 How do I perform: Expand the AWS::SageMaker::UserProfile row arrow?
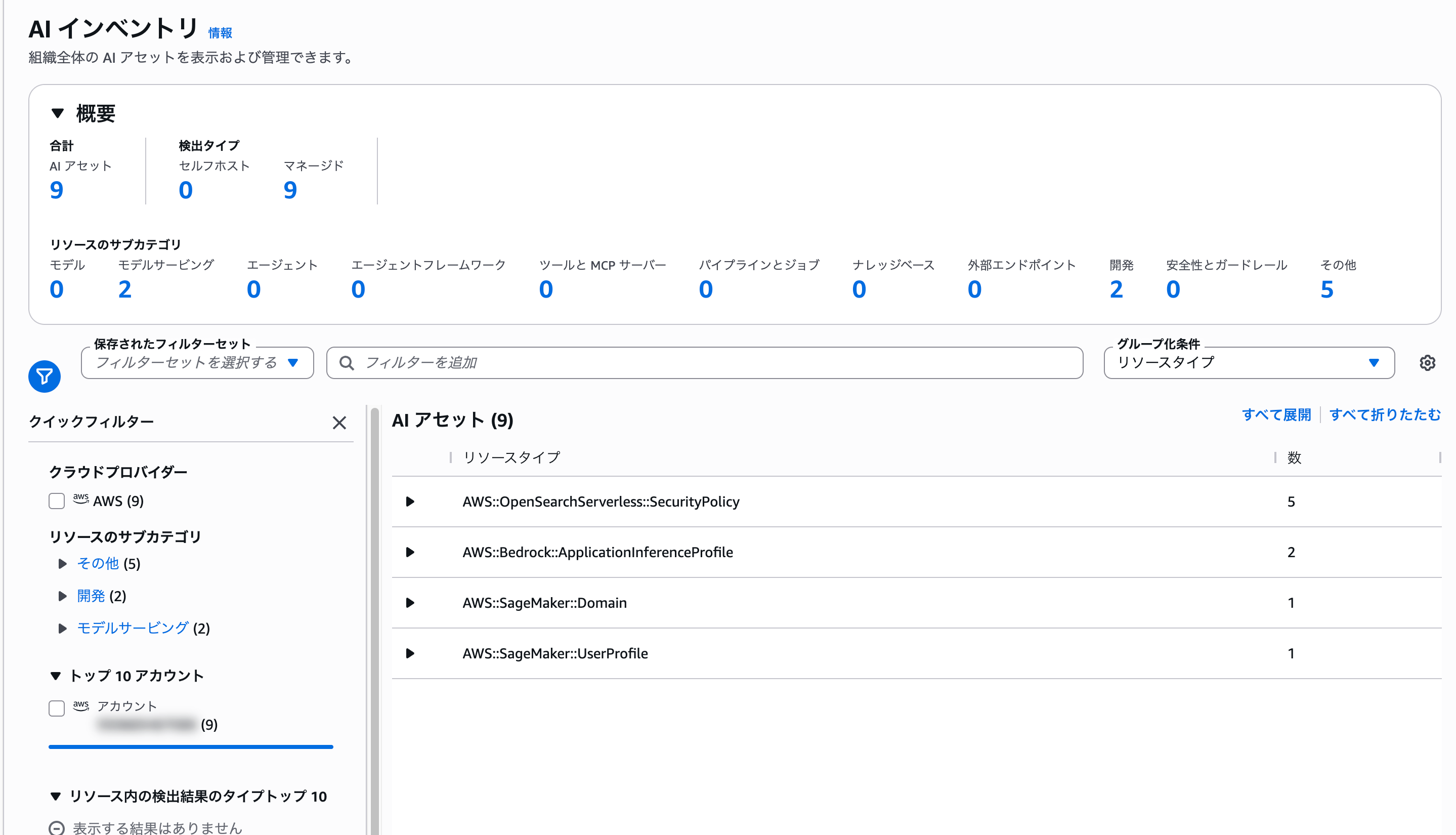(x=410, y=653)
